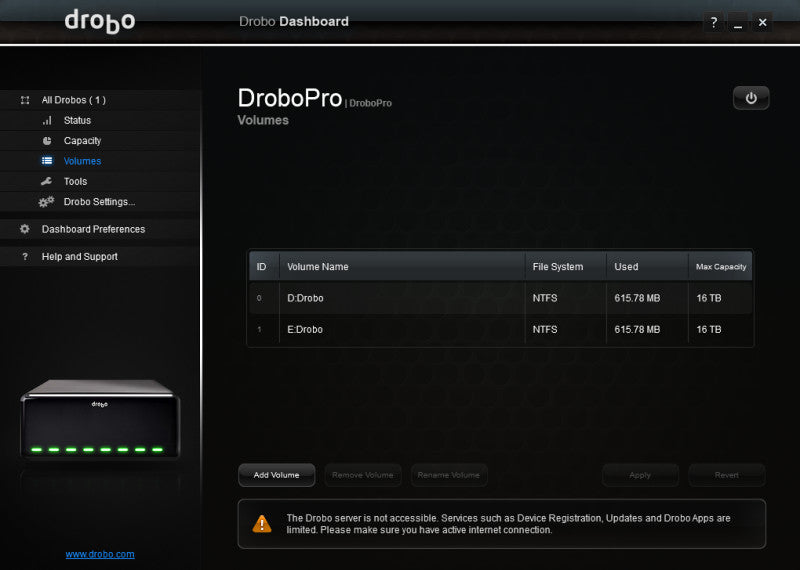This screenshot has width=800, height=570.
Task: Click the Capacity pie-chart icon
Action: coord(47,141)
